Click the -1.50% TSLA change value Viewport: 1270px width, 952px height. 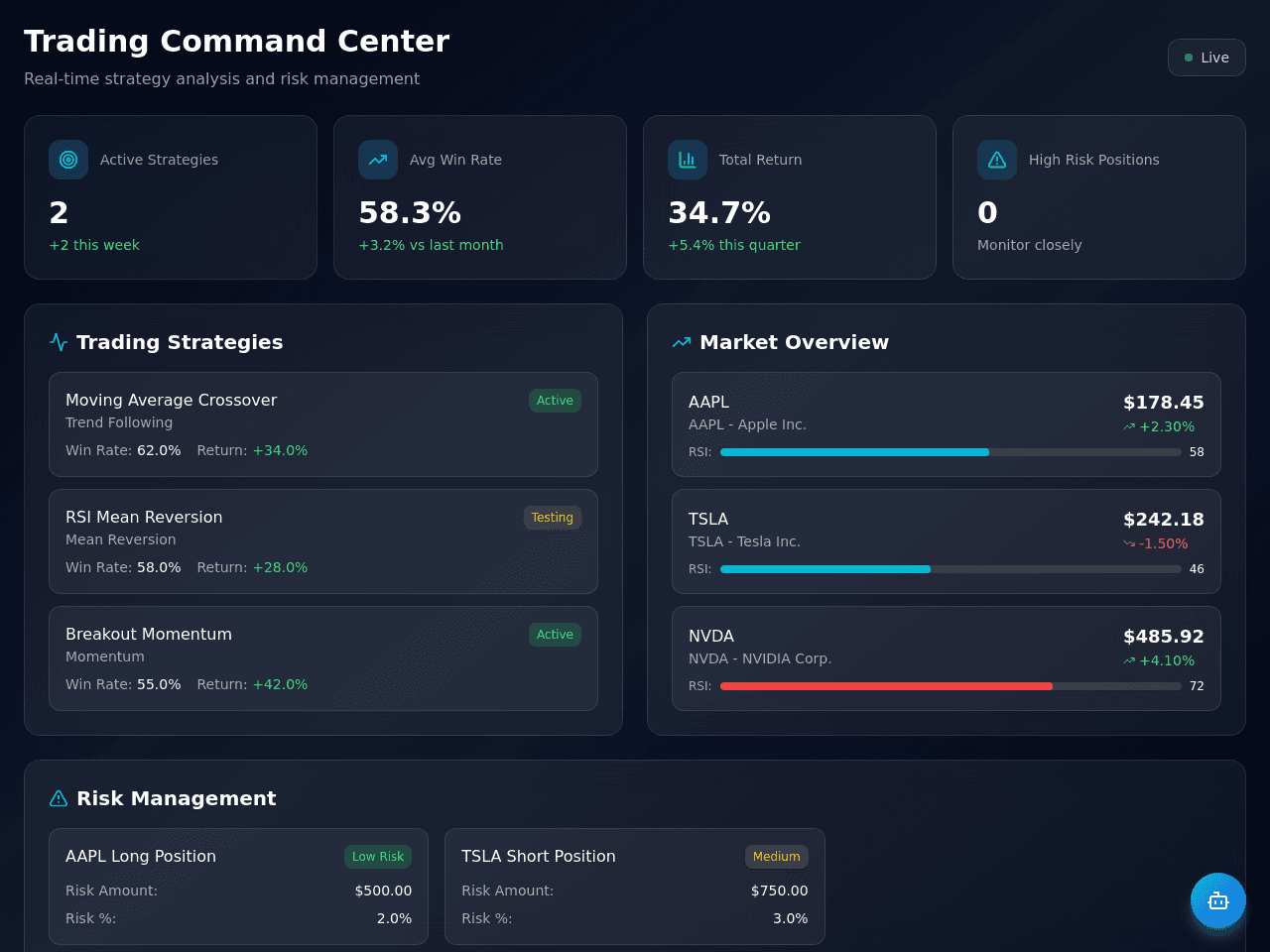tap(1164, 543)
